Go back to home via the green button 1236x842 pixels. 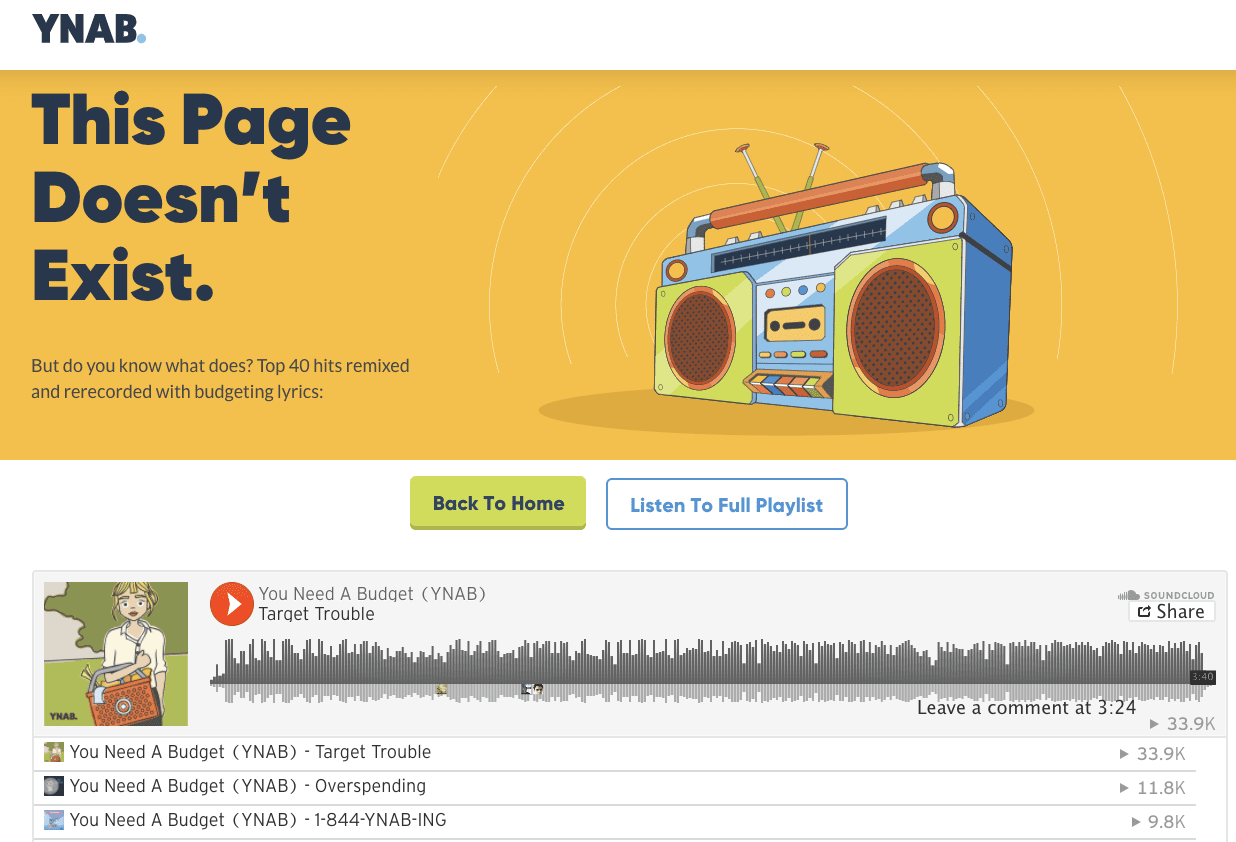pyautogui.click(x=498, y=503)
